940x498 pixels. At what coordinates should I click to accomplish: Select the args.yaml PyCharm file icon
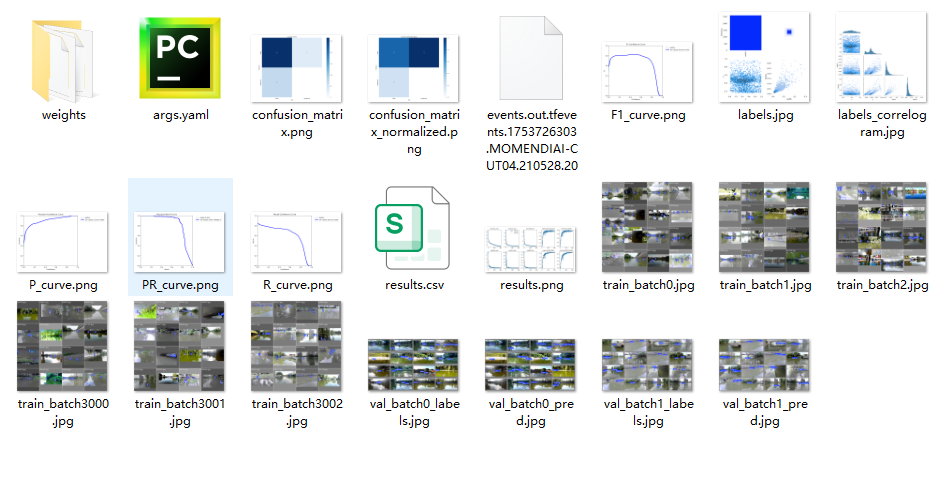tap(180, 58)
